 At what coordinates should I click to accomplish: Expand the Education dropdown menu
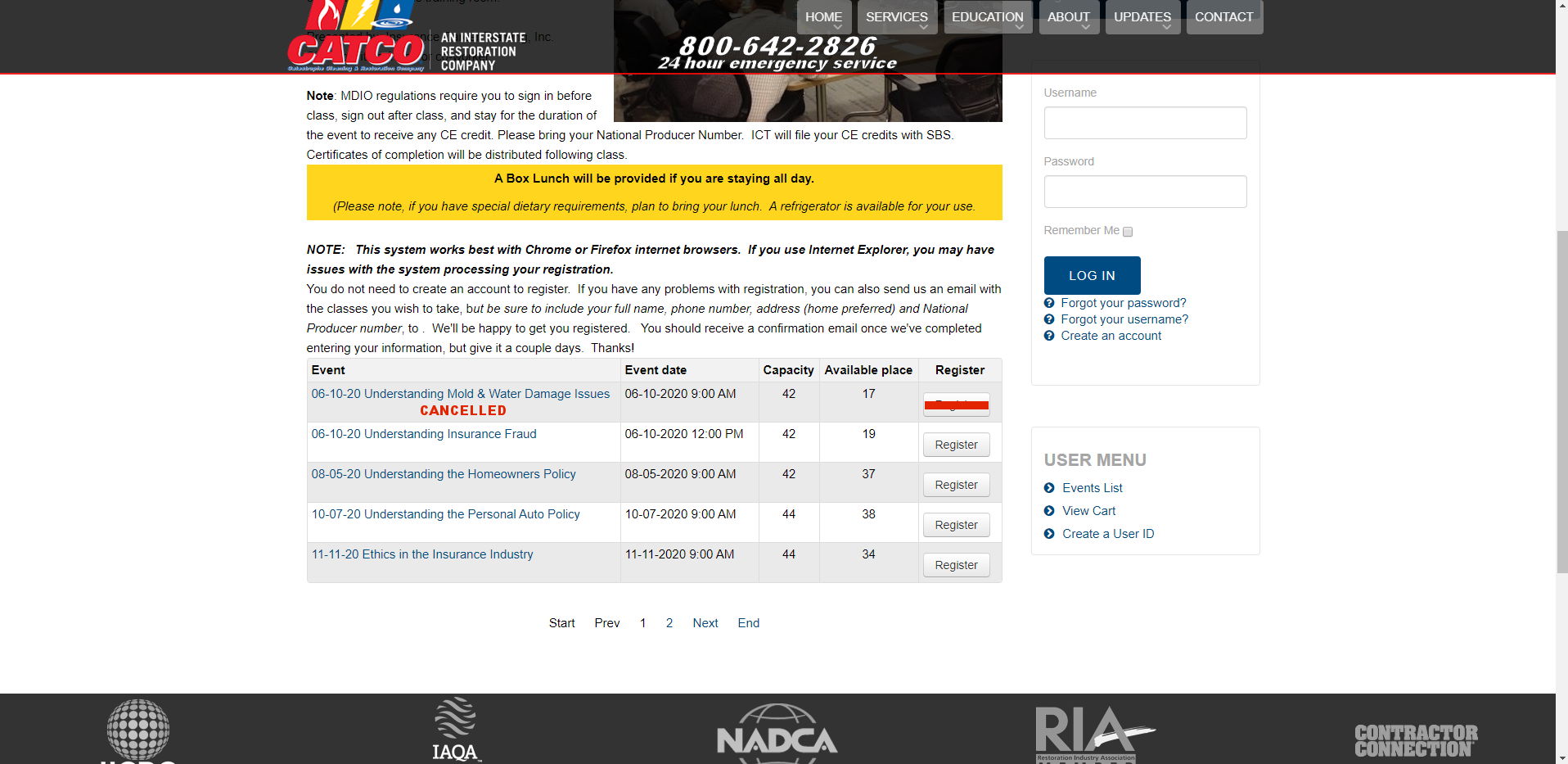tap(987, 17)
